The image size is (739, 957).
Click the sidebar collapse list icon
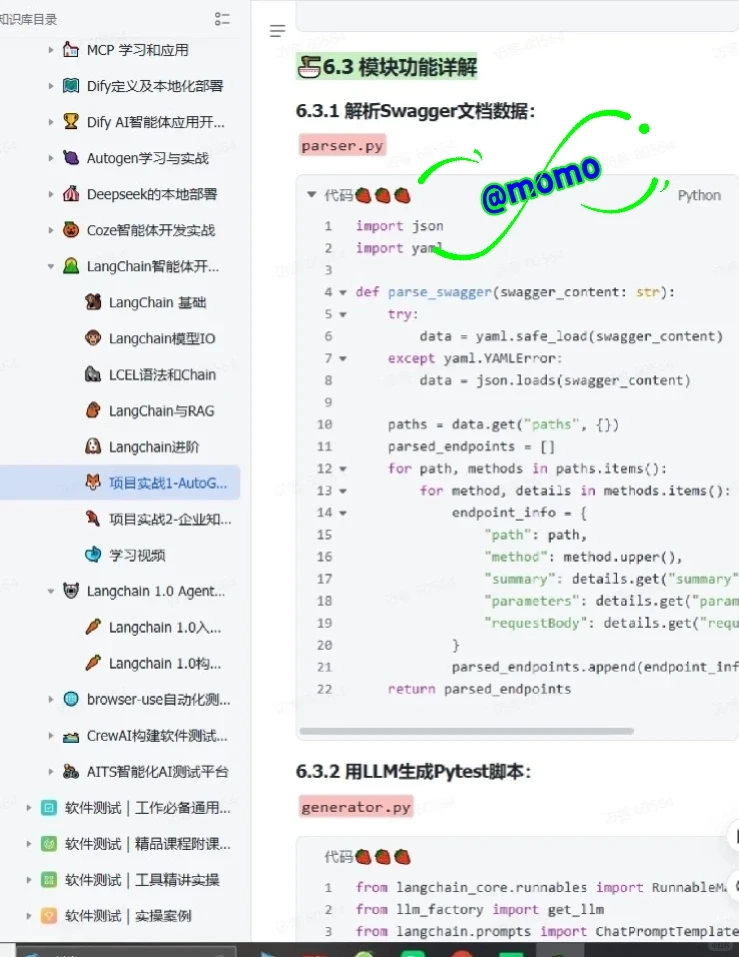pos(222,19)
